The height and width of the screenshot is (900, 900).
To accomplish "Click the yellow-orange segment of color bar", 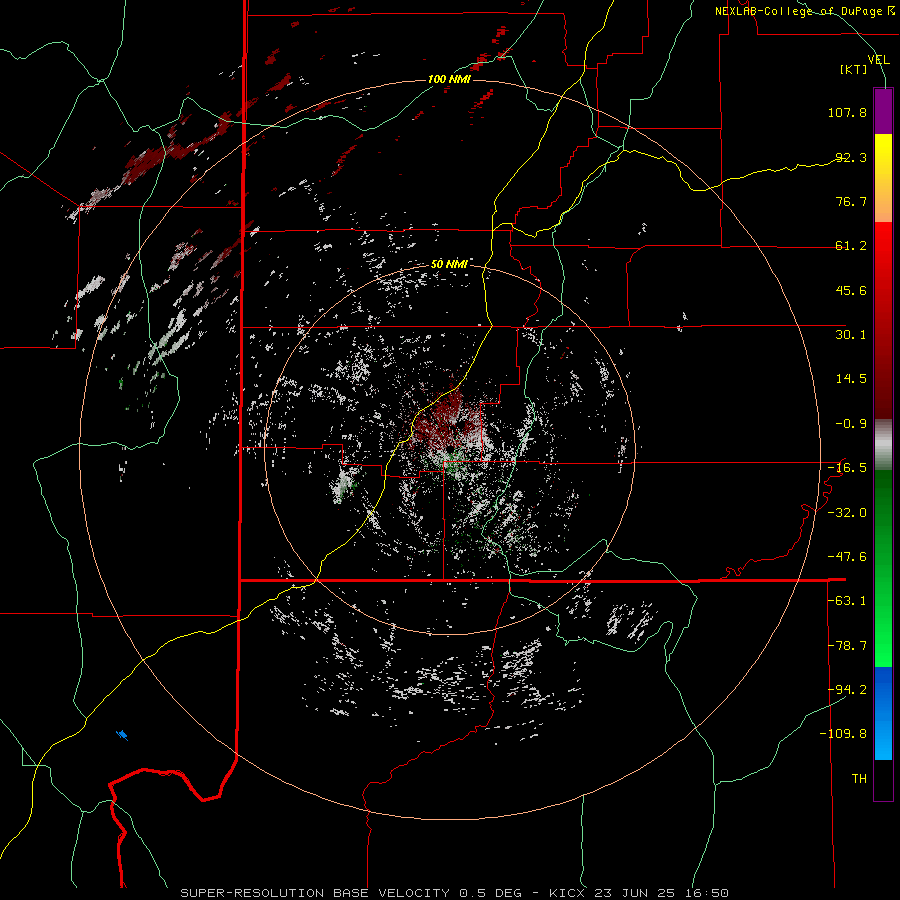I will 883,178.
